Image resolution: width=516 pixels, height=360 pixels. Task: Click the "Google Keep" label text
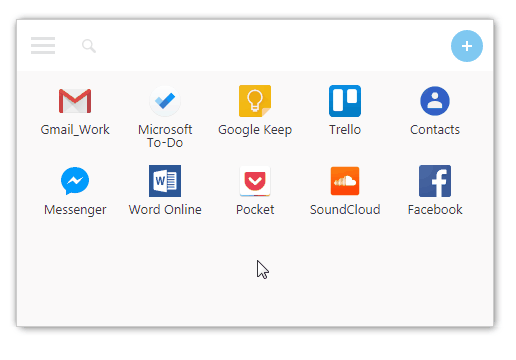tap(255, 130)
